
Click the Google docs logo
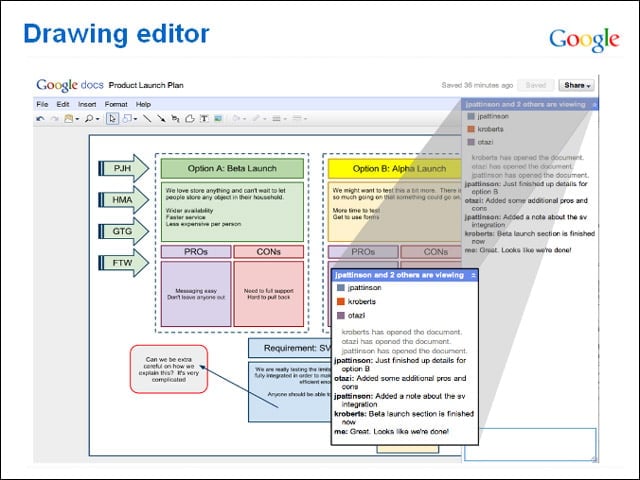70,85
